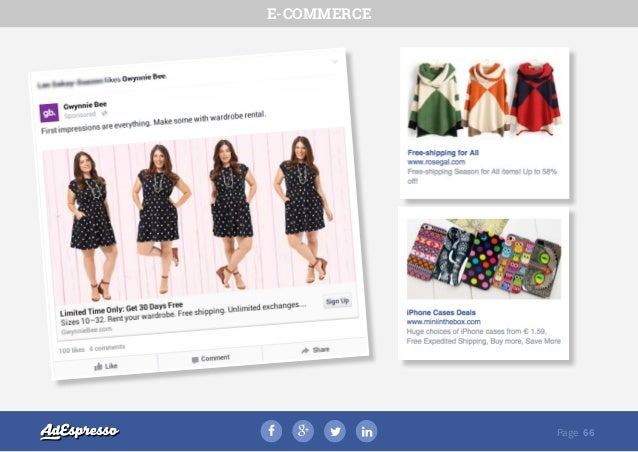Image resolution: width=638 pixels, height=452 pixels.
Task: Share the Gwynnie Bee post
Action: coord(315,350)
